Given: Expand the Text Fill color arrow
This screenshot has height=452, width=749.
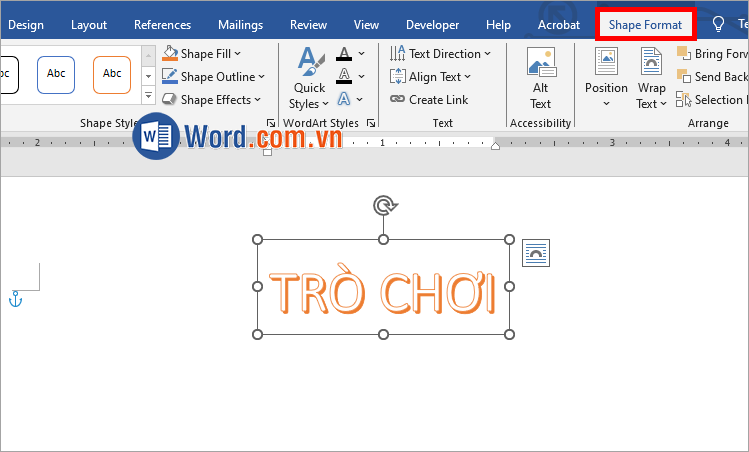Looking at the screenshot, I should pyautogui.click(x=362, y=54).
